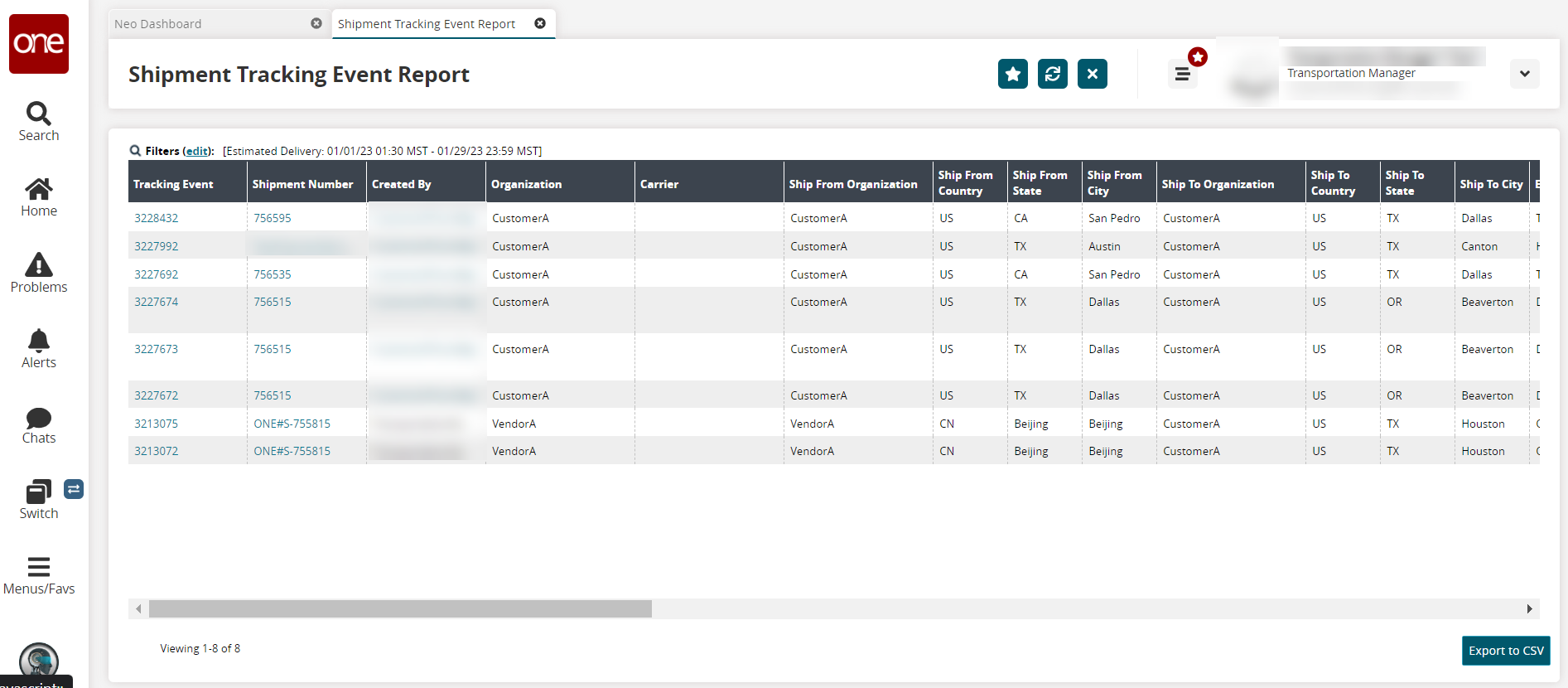Open tracking event 3227672
1568x688 pixels.
[157, 395]
